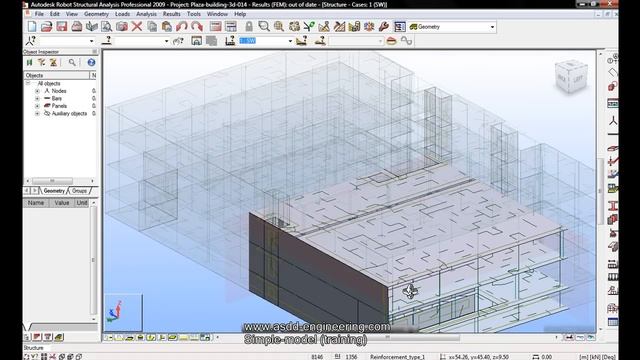Open the Results menu
This screenshot has width=640, height=360.
click(x=171, y=14)
